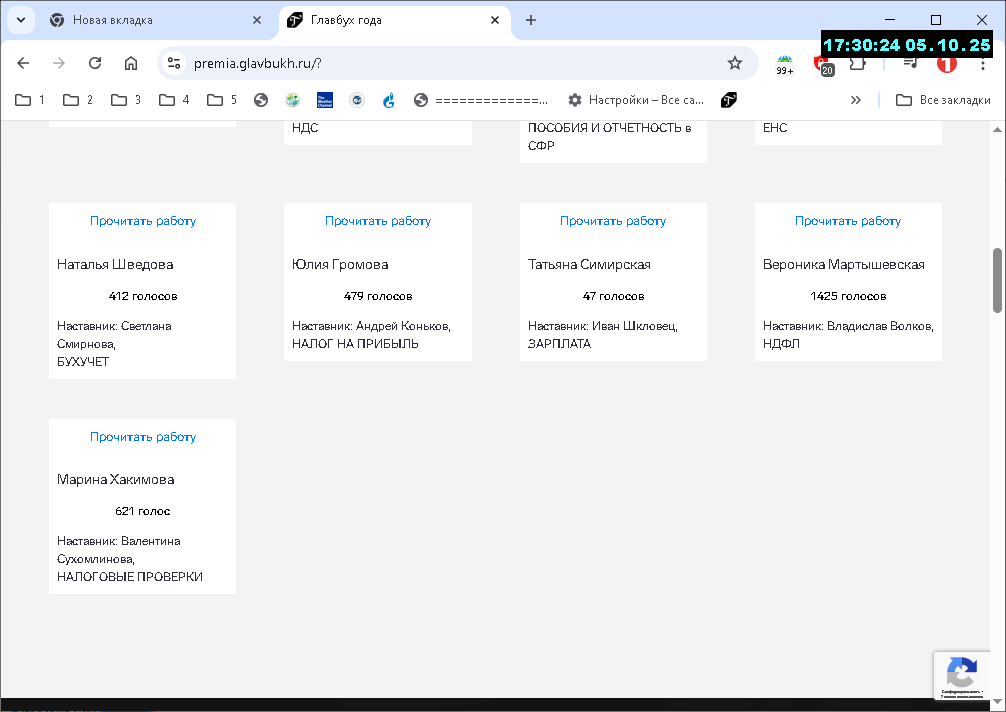Click the 479 голосов count
1006x712 pixels.
coord(378,296)
